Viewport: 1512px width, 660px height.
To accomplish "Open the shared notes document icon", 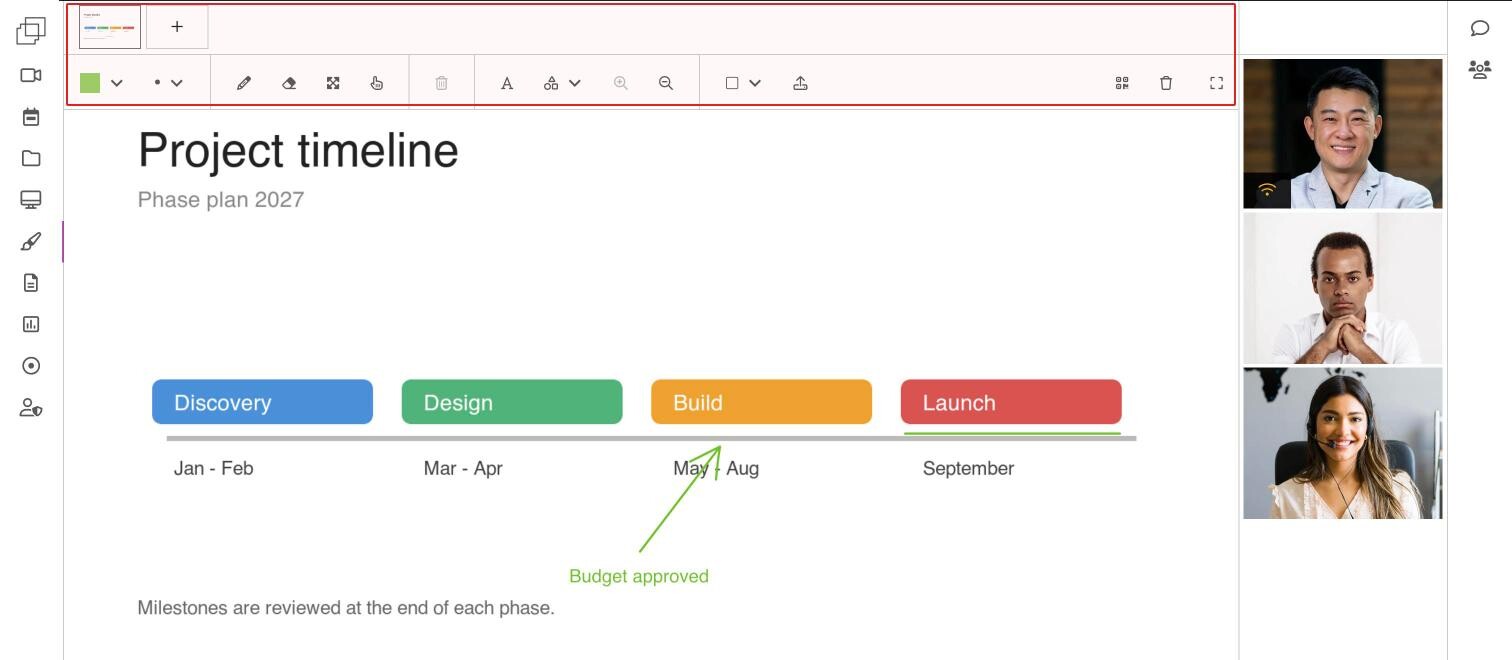I will 31,283.
